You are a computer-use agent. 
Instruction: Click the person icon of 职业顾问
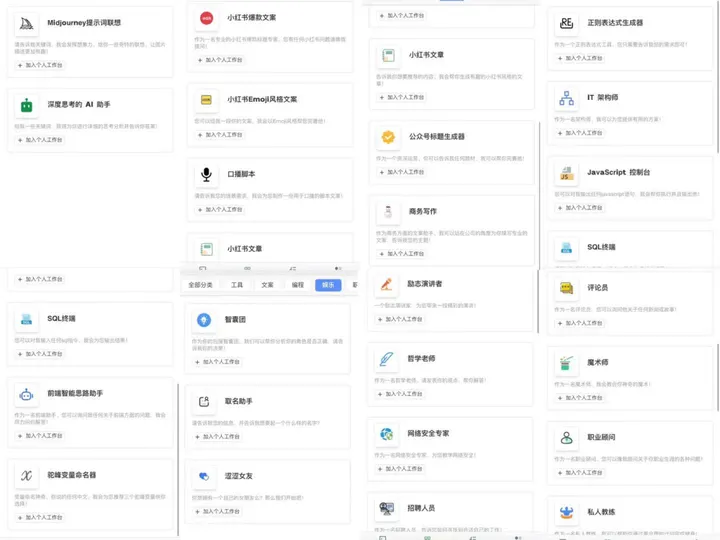[567, 438]
